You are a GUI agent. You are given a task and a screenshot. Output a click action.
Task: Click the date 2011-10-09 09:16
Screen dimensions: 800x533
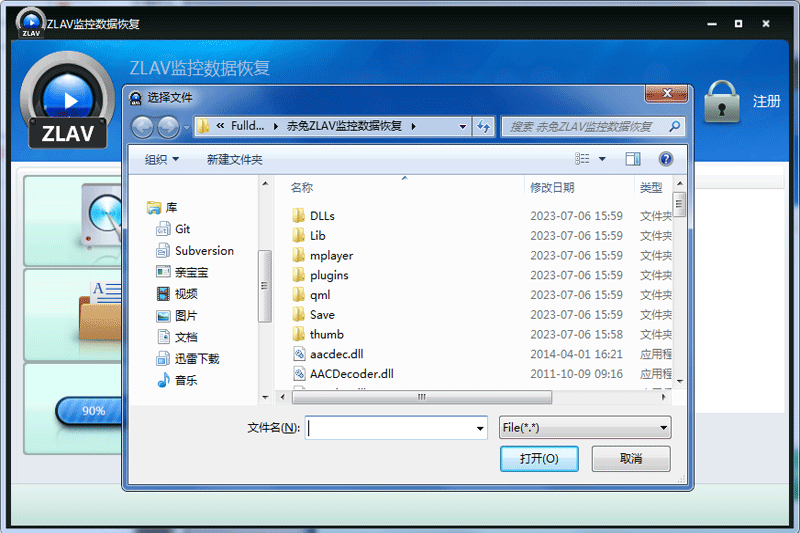[577, 374]
